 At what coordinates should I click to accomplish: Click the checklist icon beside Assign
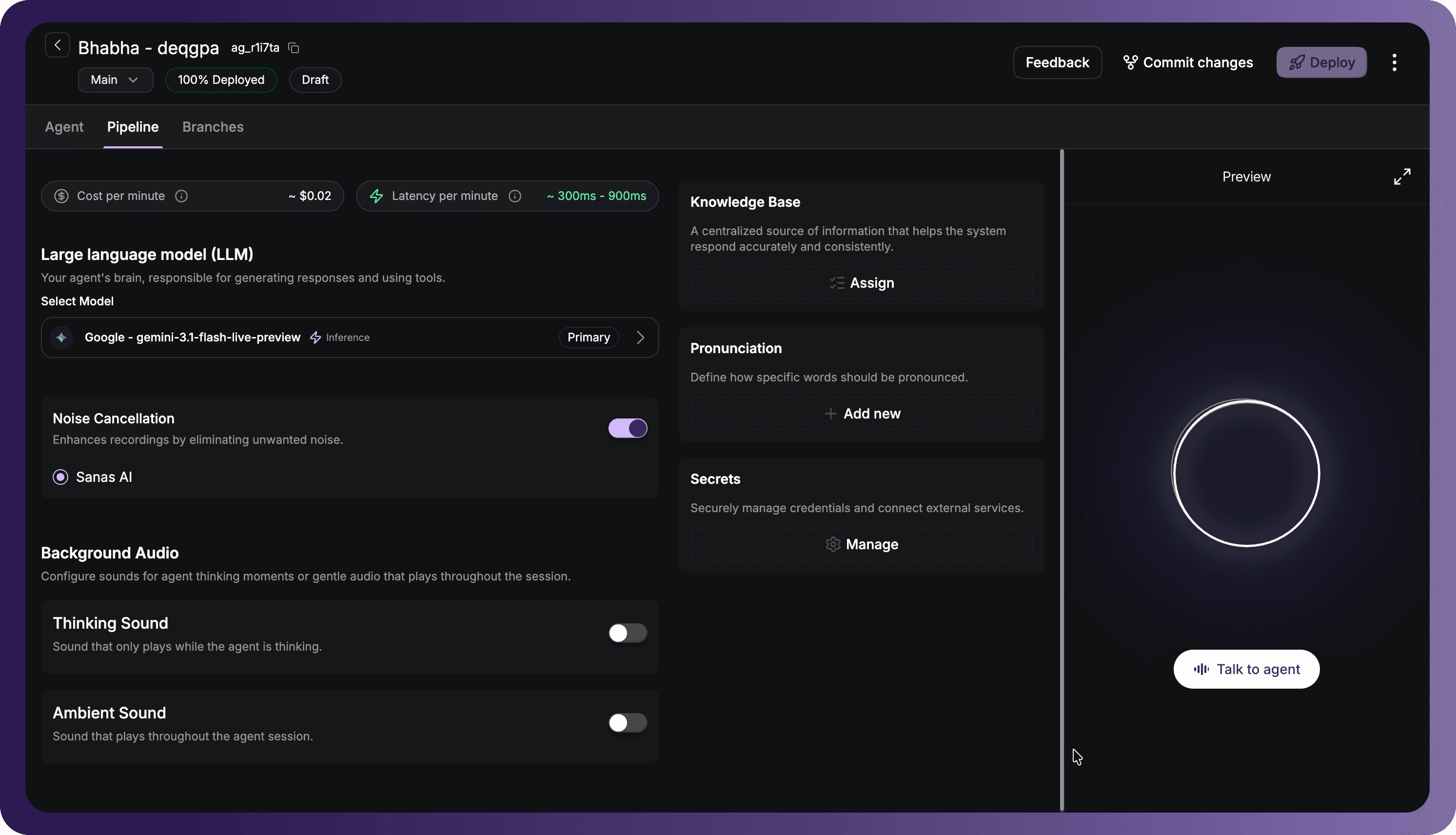coord(837,283)
